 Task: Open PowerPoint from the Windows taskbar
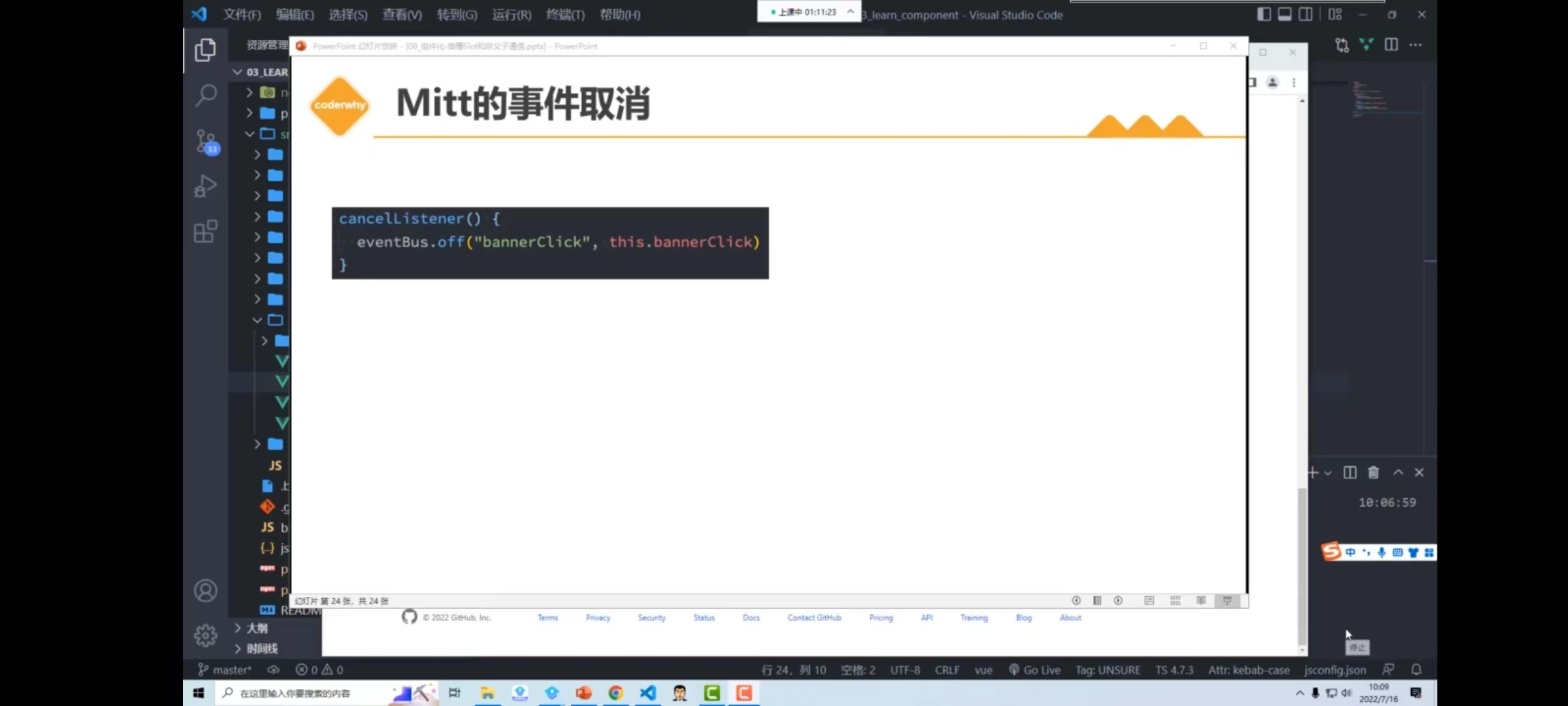click(x=583, y=693)
